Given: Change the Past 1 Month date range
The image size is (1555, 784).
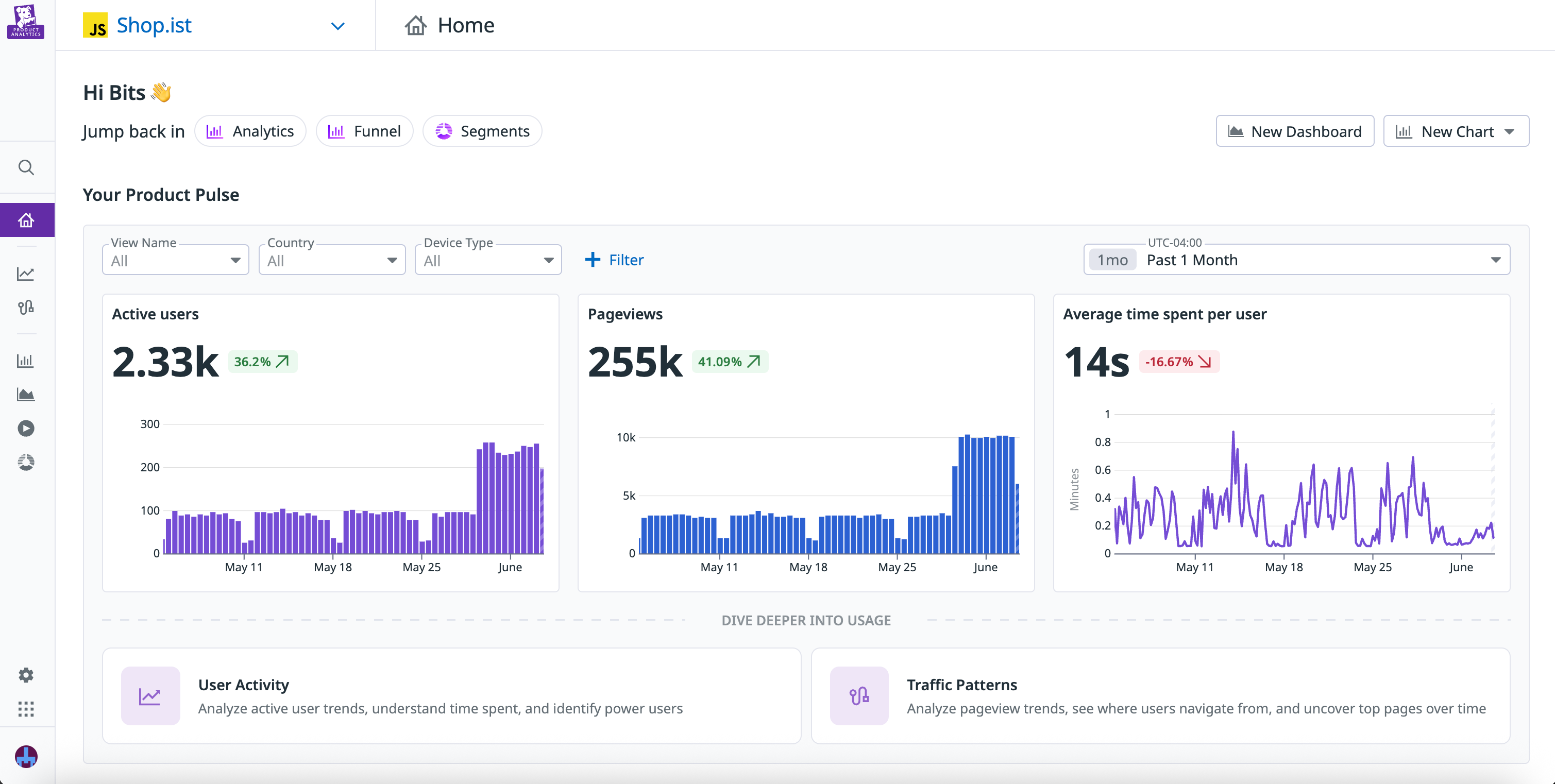Looking at the screenshot, I should point(1298,260).
